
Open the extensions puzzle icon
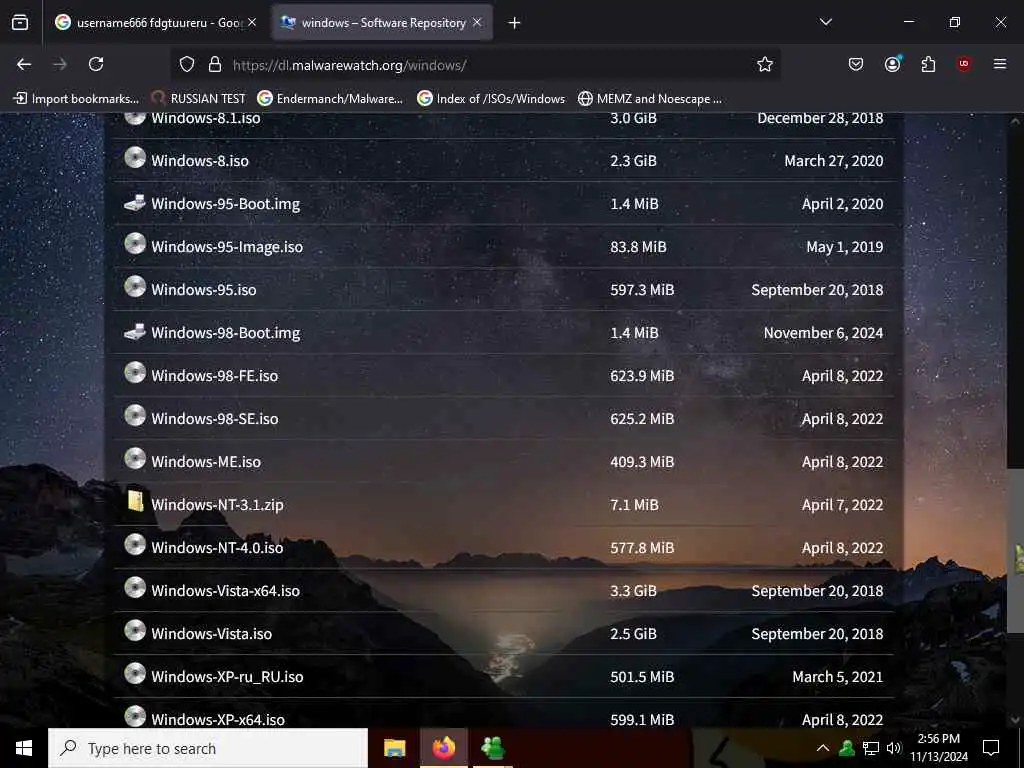[x=928, y=64]
